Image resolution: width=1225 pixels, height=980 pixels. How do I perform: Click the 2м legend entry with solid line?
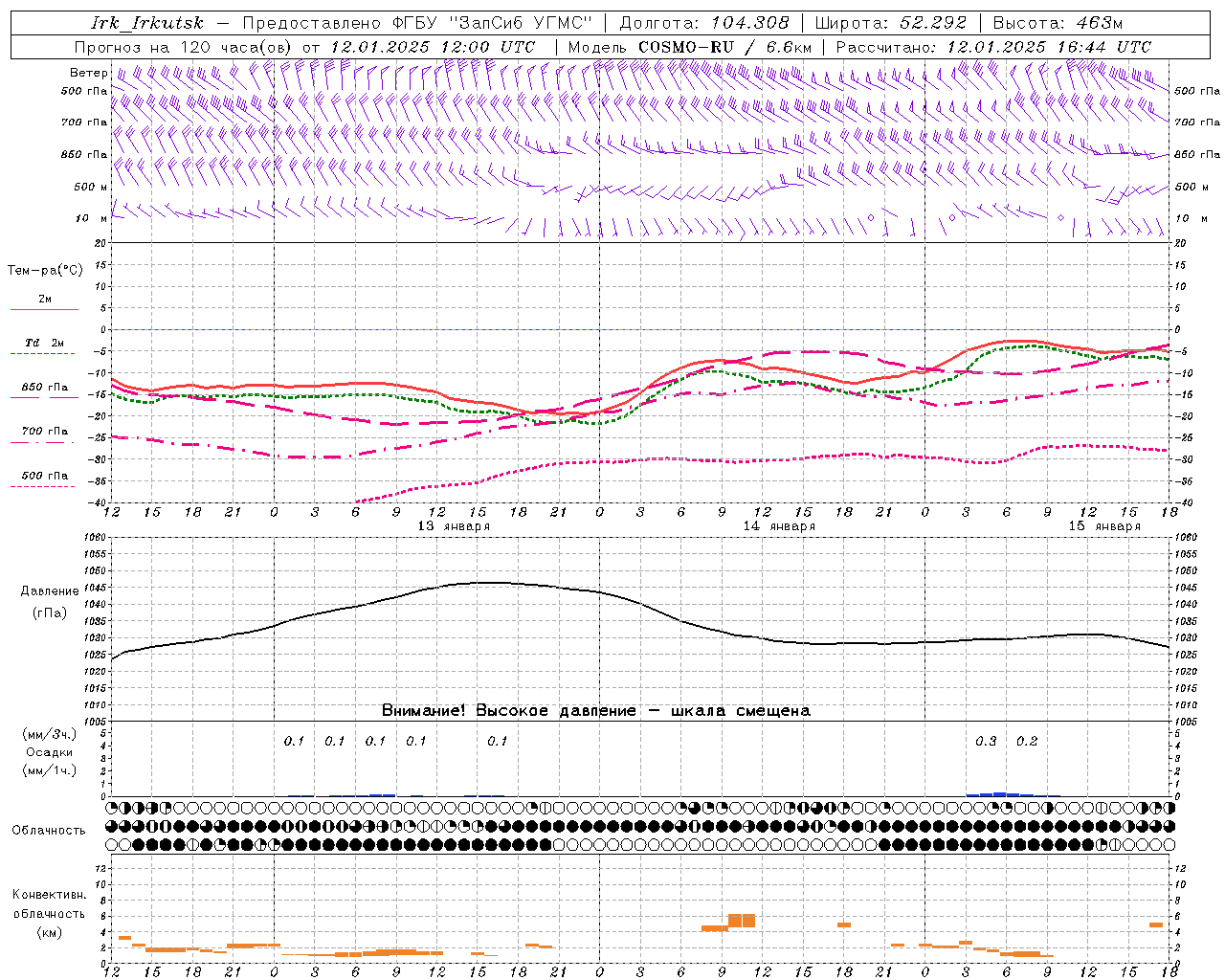point(44,303)
